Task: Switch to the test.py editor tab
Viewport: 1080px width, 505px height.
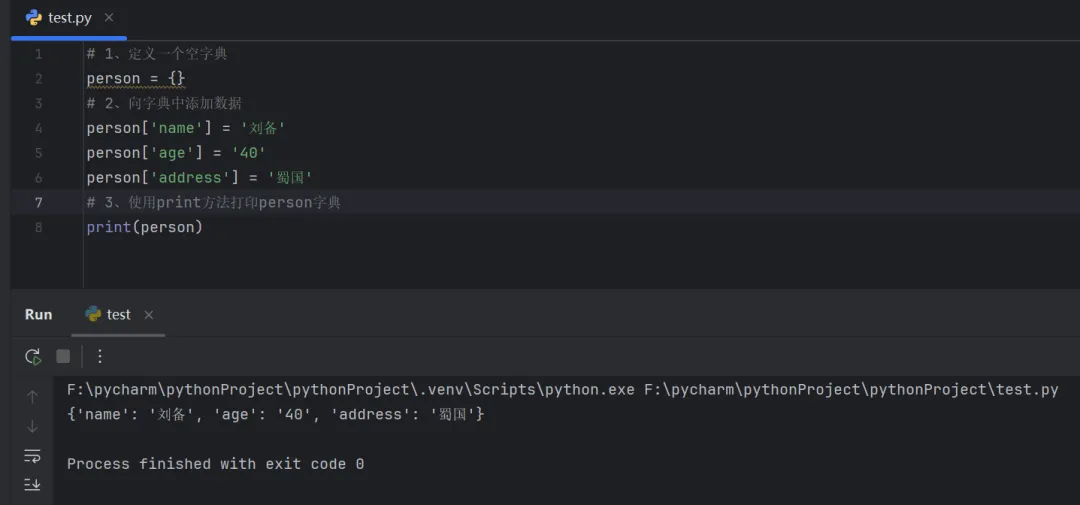Action: [x=69, y=18]
